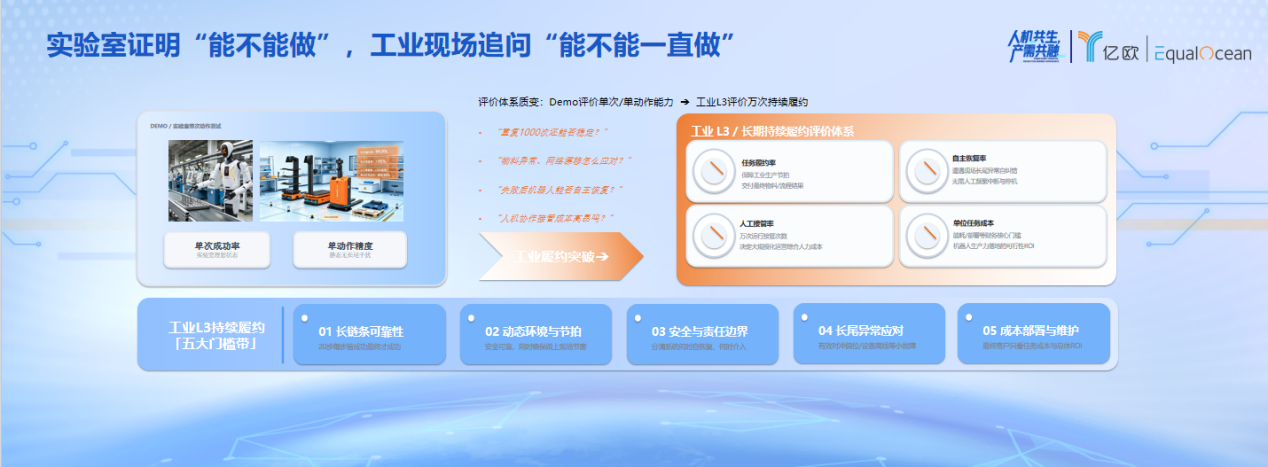Open the 01 长链条可靠性 card

(x=370, y=334)
